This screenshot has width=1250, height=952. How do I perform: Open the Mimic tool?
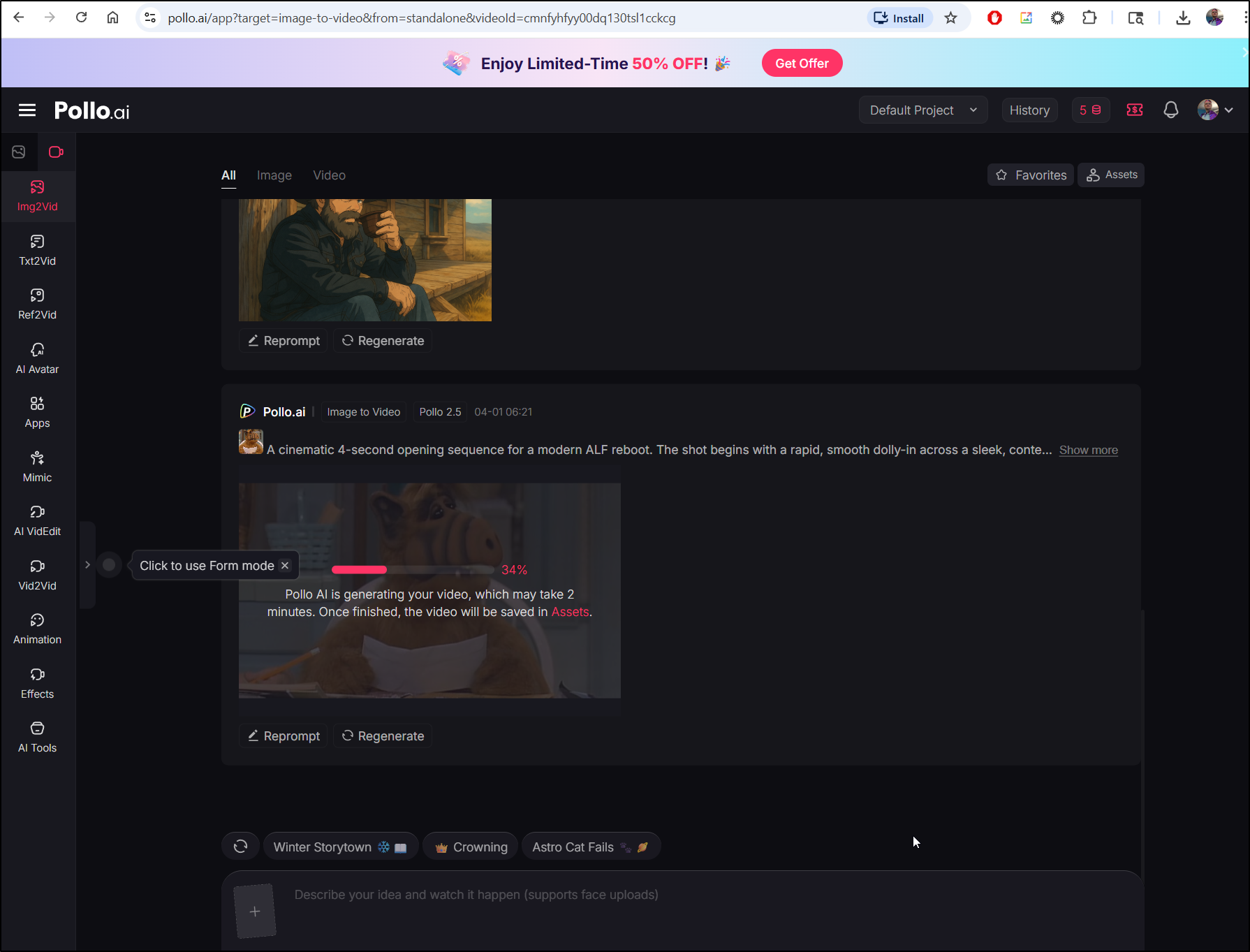(38, 467)
